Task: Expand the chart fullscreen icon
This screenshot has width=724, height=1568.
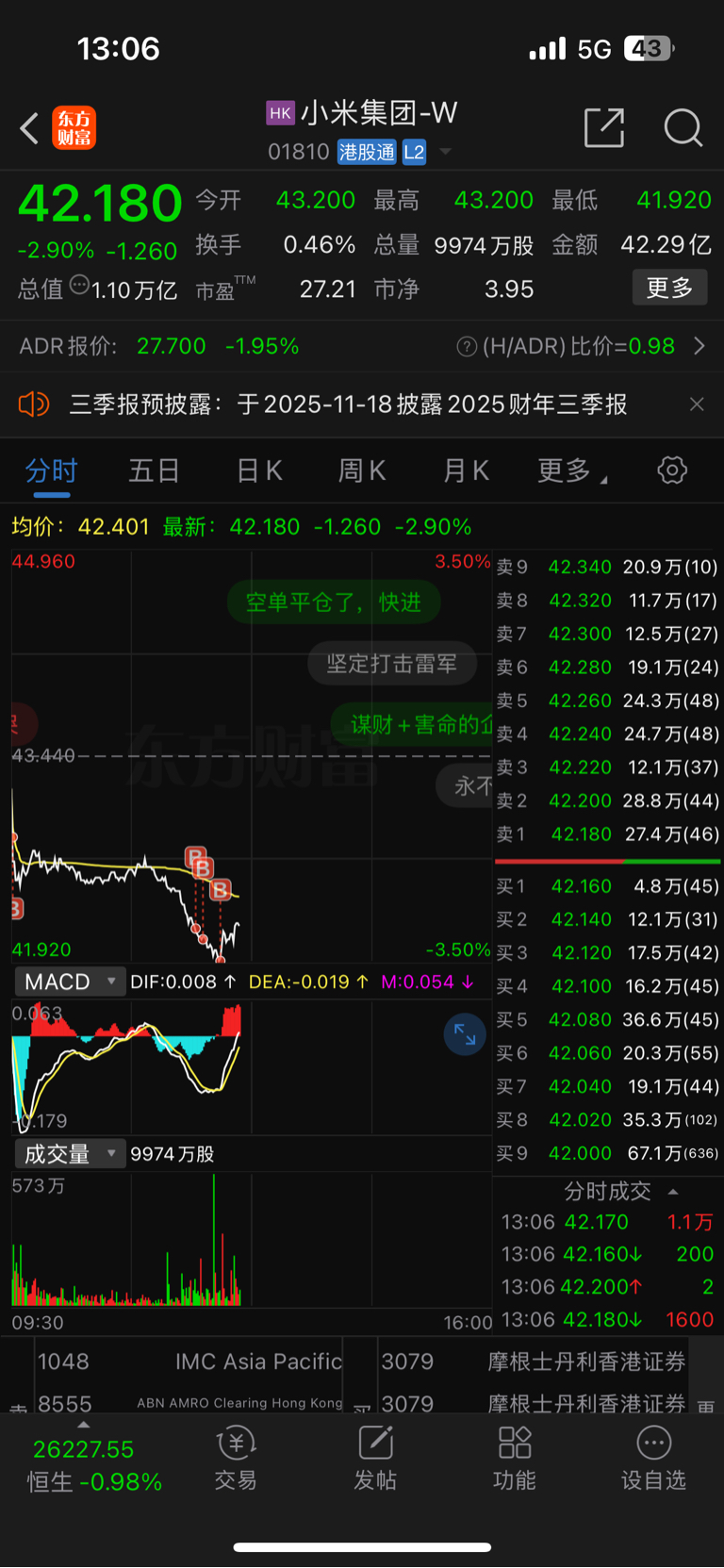Action: 465,1034
